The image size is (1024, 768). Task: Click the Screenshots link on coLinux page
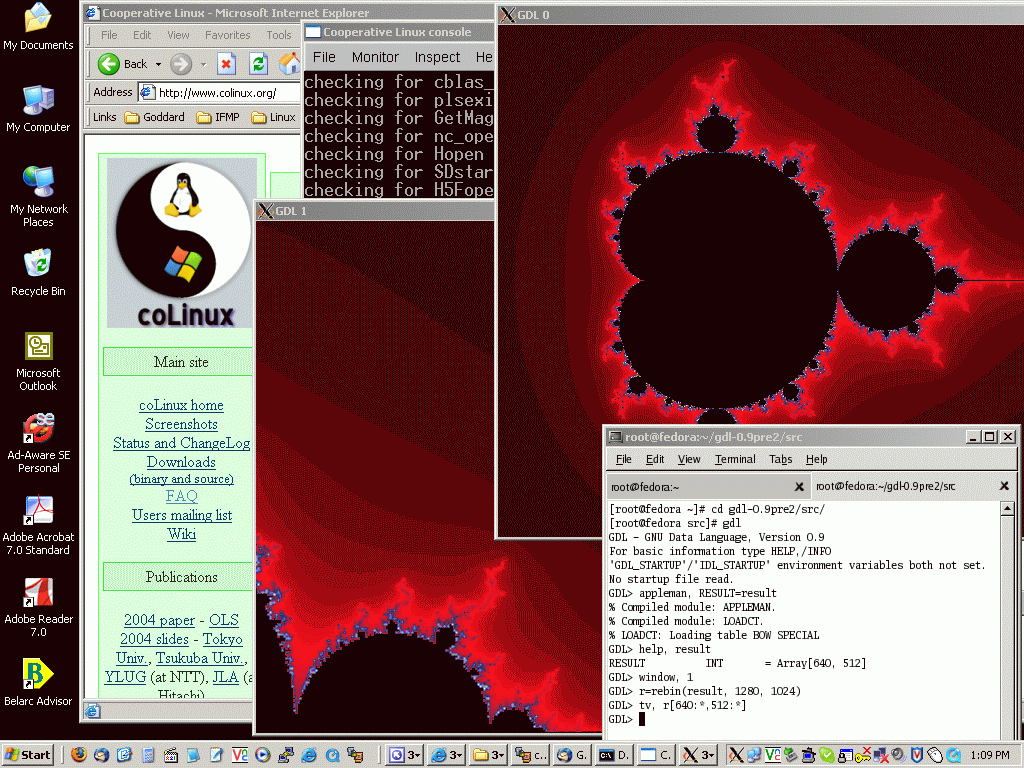pyautogui.click(x=181, y=424)
